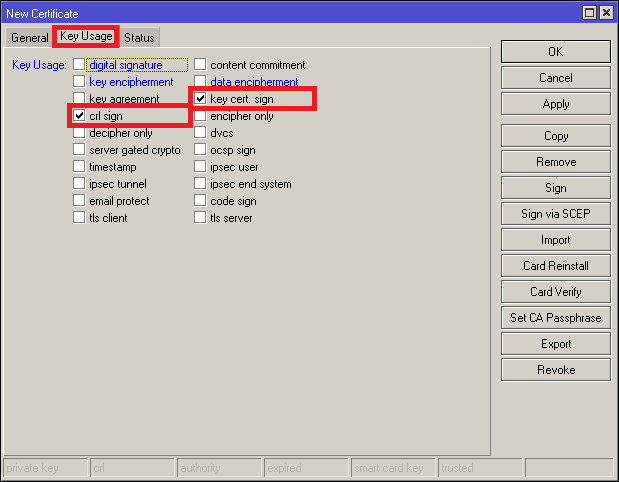Check the code sign box
Image resolution: width=619 pixels, height=482 pixels.
point(200,201)
